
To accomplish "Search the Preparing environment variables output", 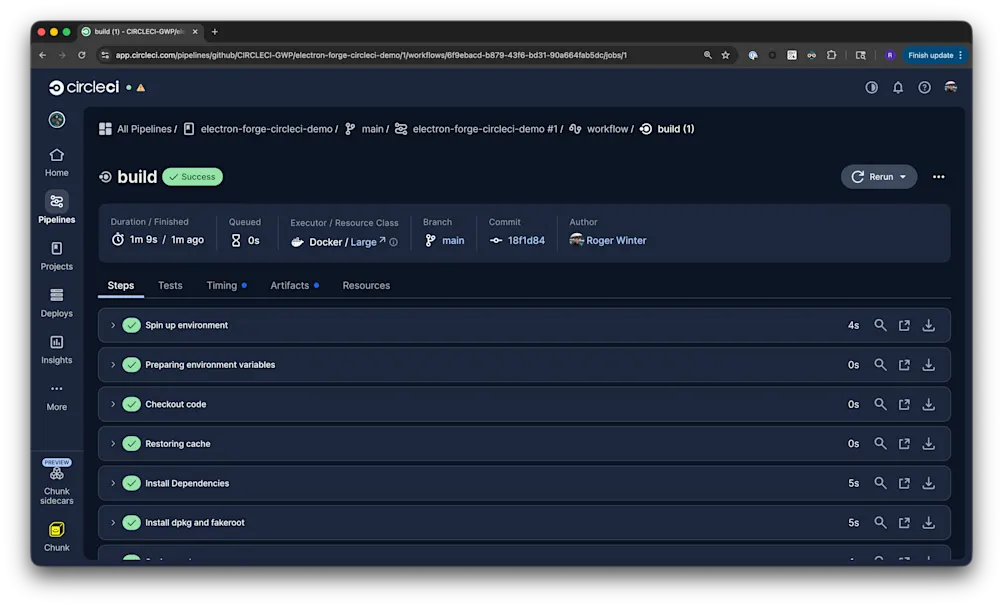I will click(x=880, y=365).
